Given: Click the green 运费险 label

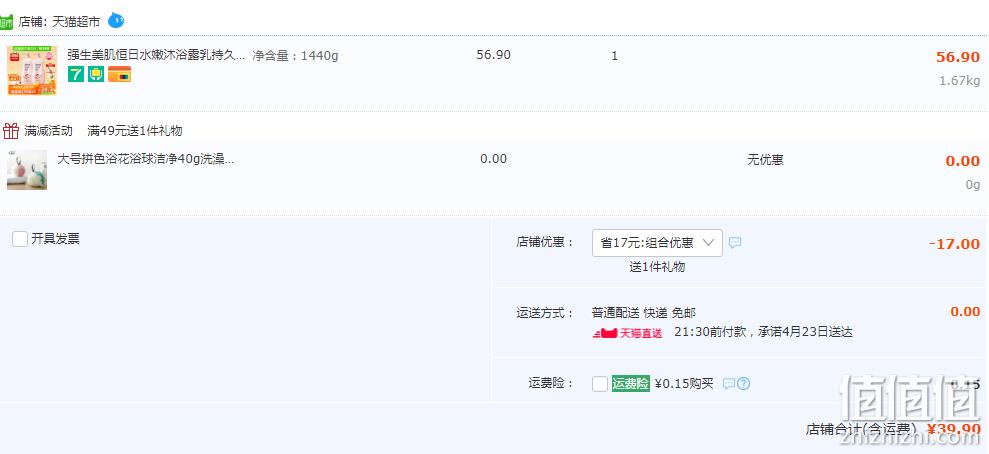Looking at the screenshot, I should [630, 383].
